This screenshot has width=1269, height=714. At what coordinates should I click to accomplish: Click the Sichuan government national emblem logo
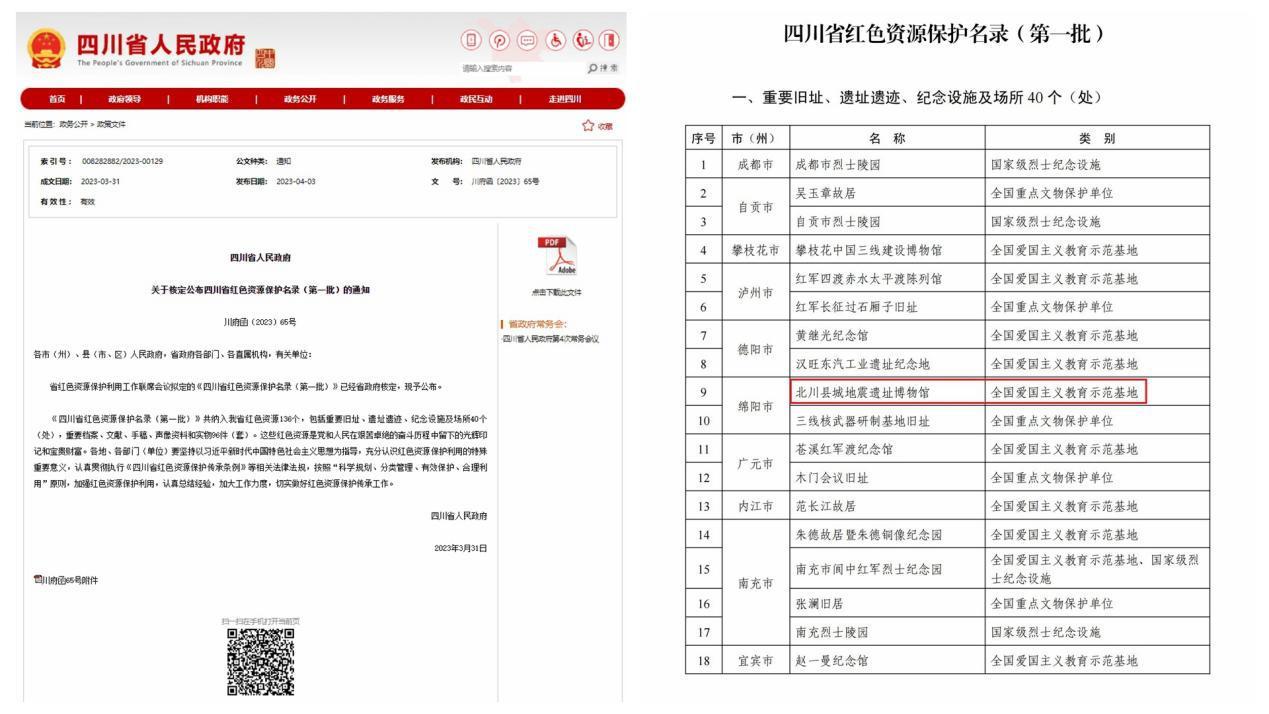coord(42,48)
